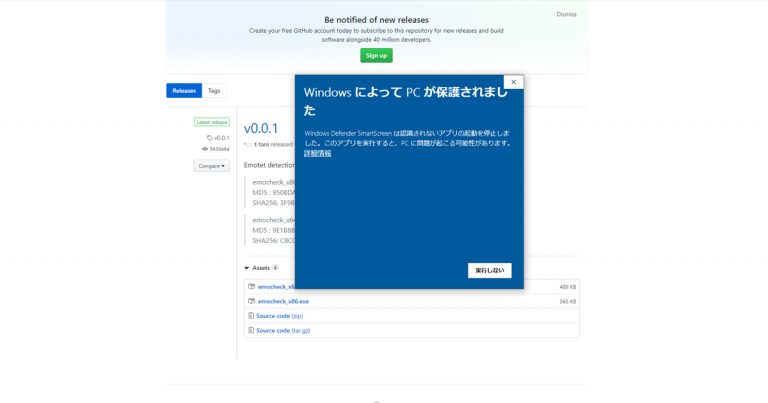Open the Compare dropdown
The image size is (768, 403).
211,166
